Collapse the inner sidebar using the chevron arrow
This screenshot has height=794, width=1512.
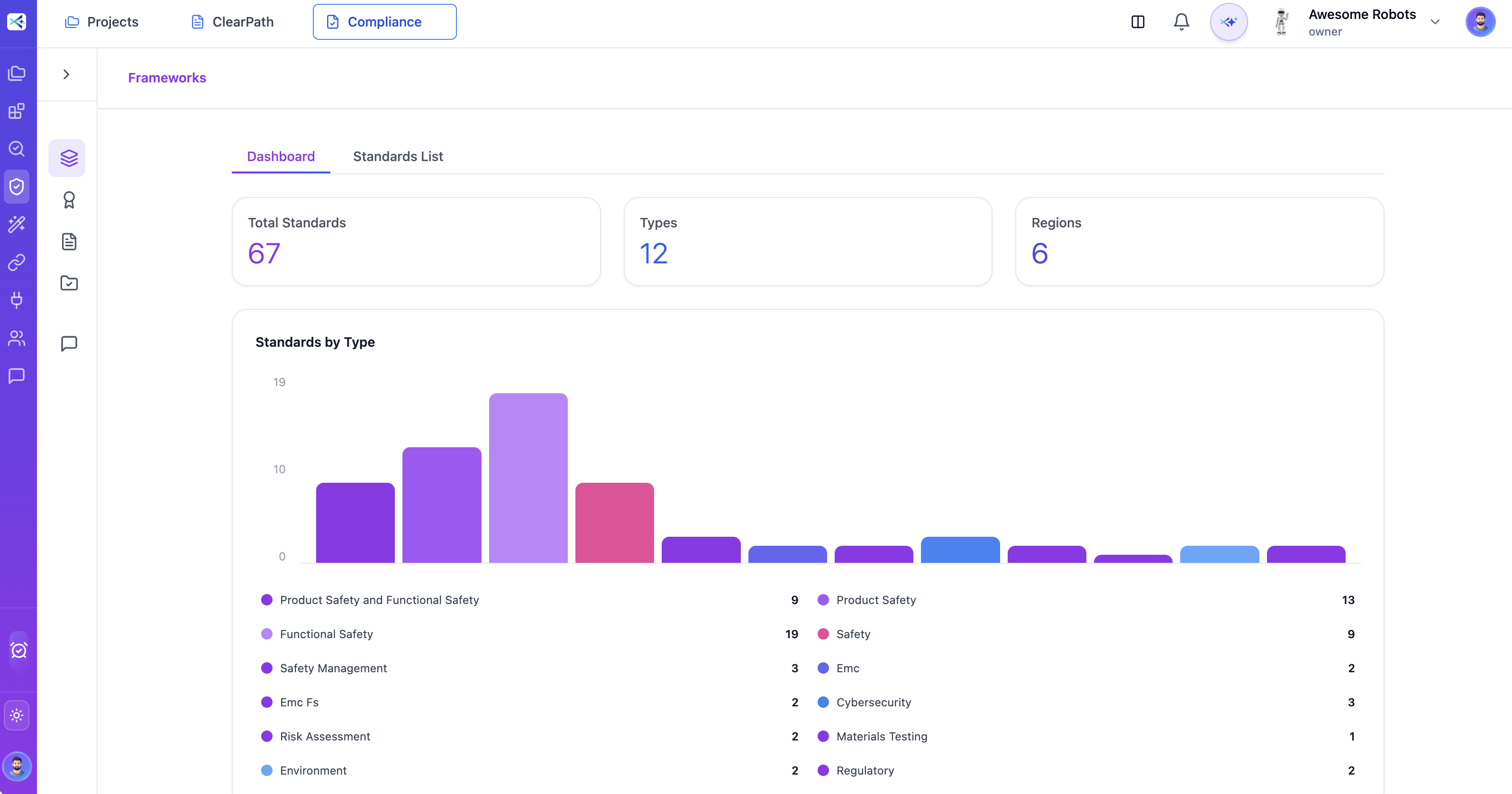[65, 74]
